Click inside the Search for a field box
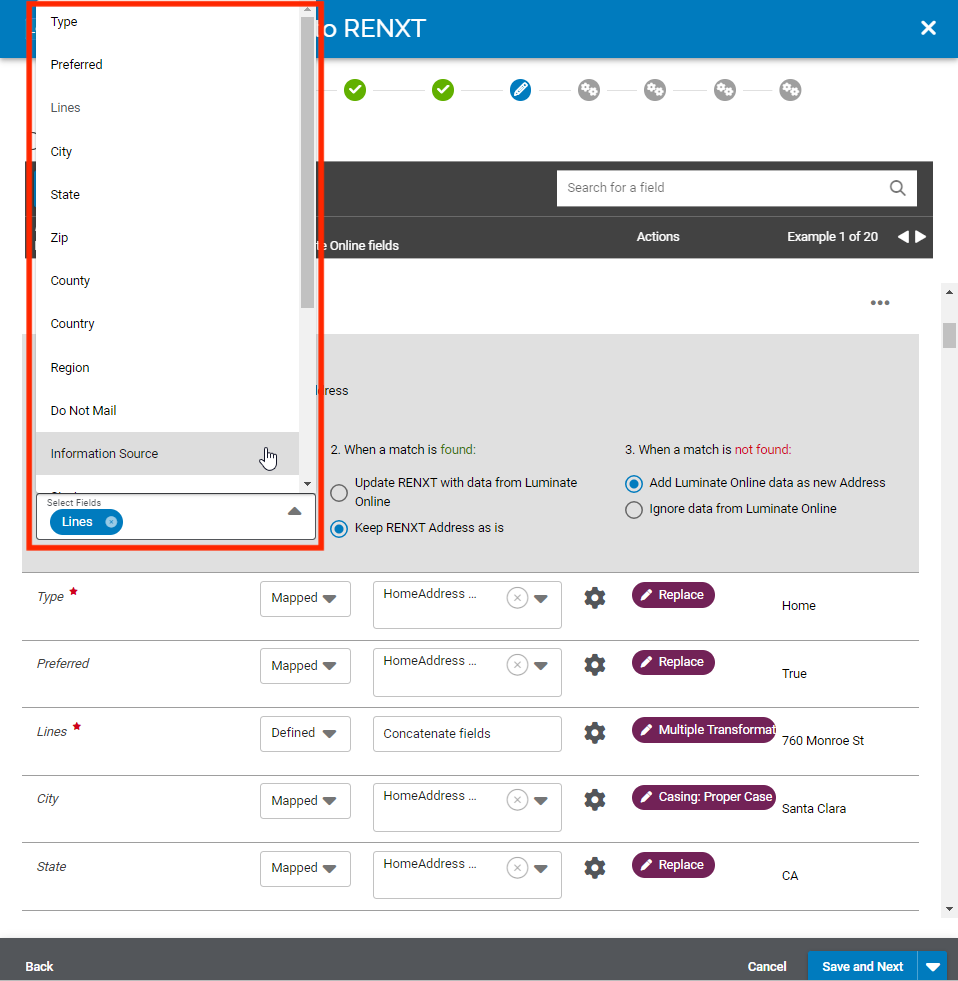958x981 pixels. point(700,188)
